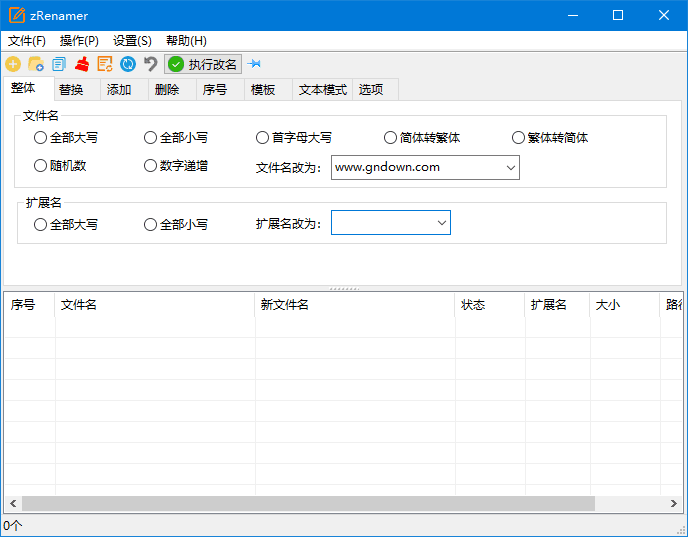Open the 操作(P) menu
Screen dimensions: 688x537
coord(79,41)
